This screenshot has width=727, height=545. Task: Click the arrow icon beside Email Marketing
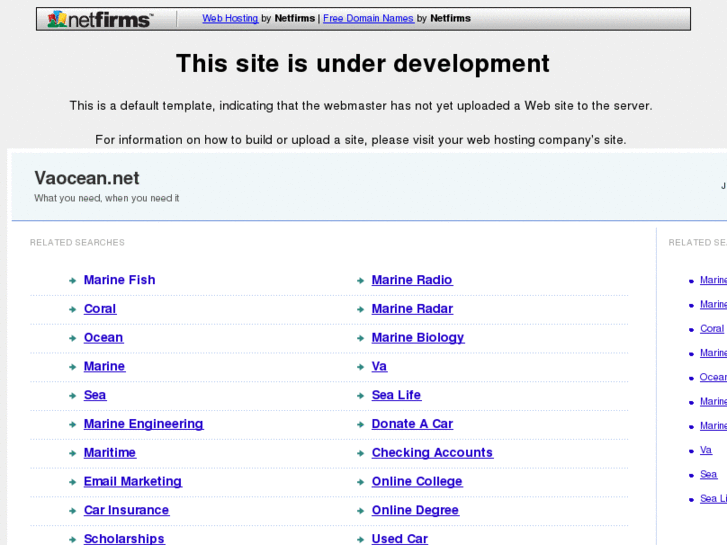72,482
